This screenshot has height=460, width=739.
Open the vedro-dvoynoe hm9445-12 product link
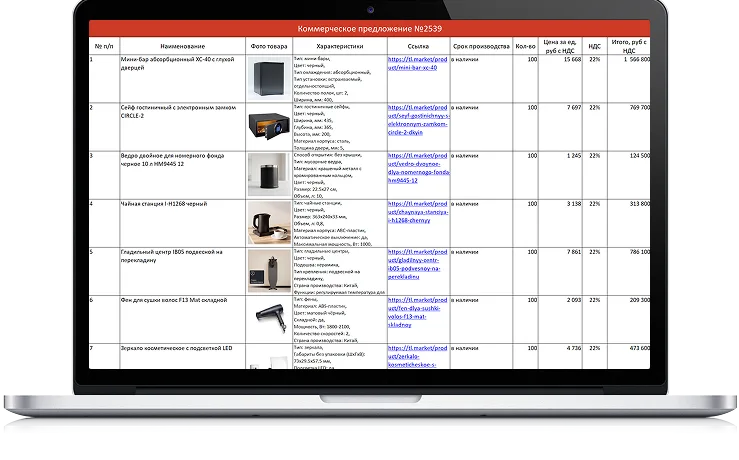click(419, 168)
